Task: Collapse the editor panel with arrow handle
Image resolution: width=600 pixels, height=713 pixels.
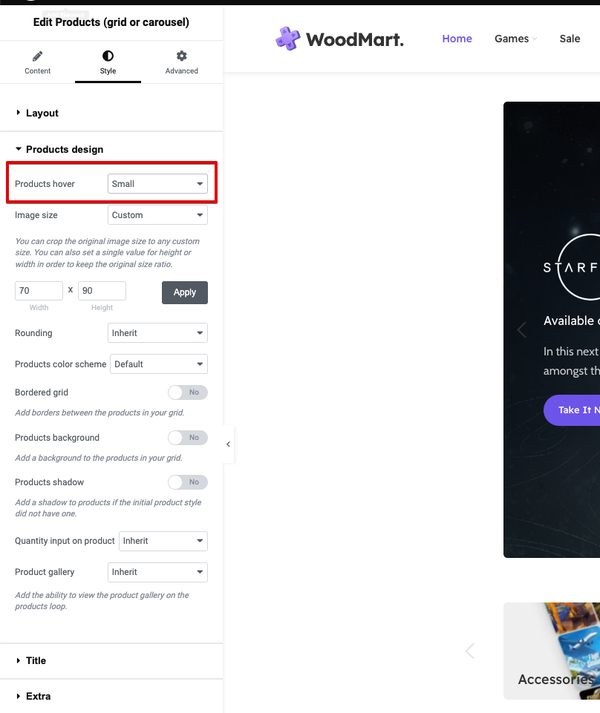Action: 228,444
